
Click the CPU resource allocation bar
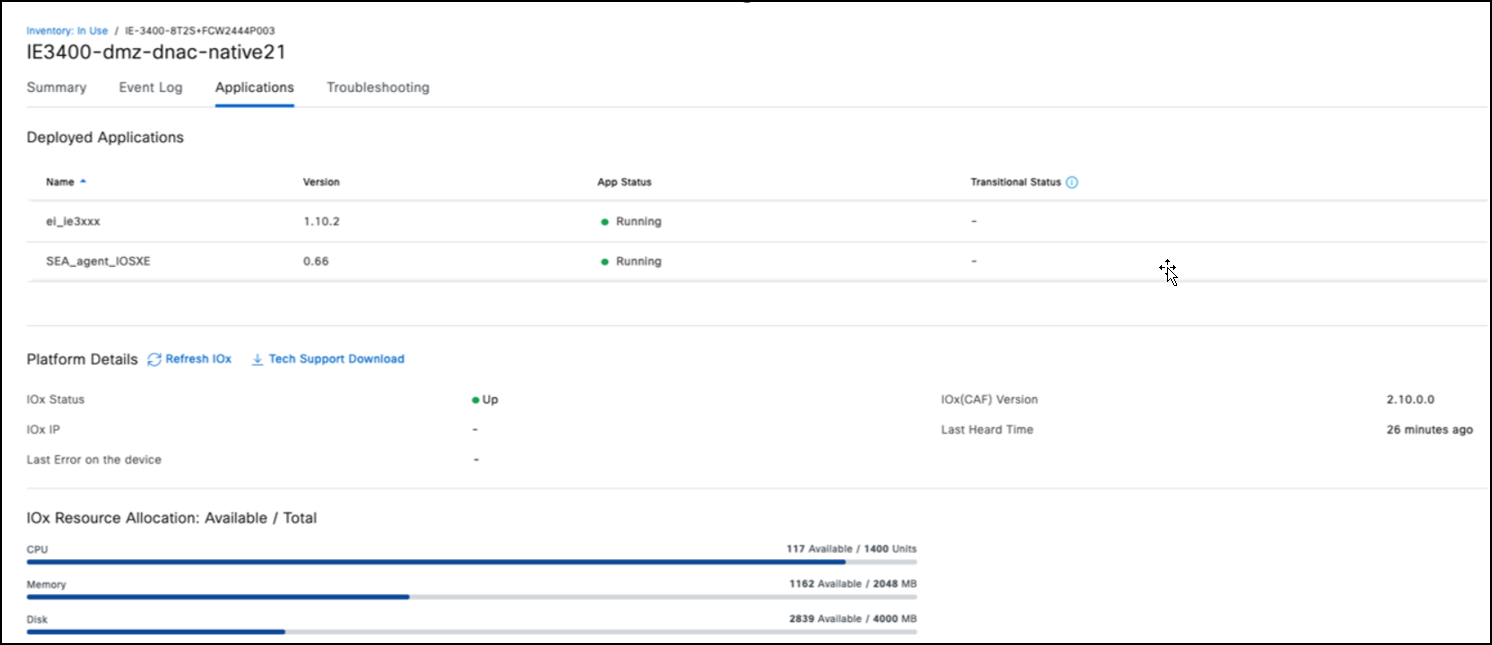click(x=472, y=562)
